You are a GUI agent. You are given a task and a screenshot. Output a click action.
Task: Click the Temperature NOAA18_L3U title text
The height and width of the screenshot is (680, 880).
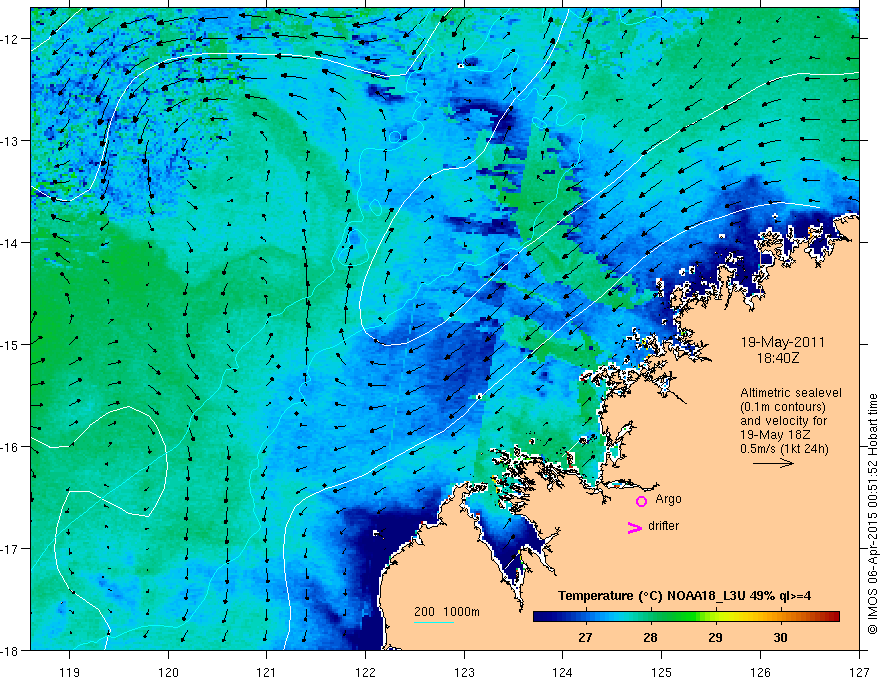(x=684, y=596)
